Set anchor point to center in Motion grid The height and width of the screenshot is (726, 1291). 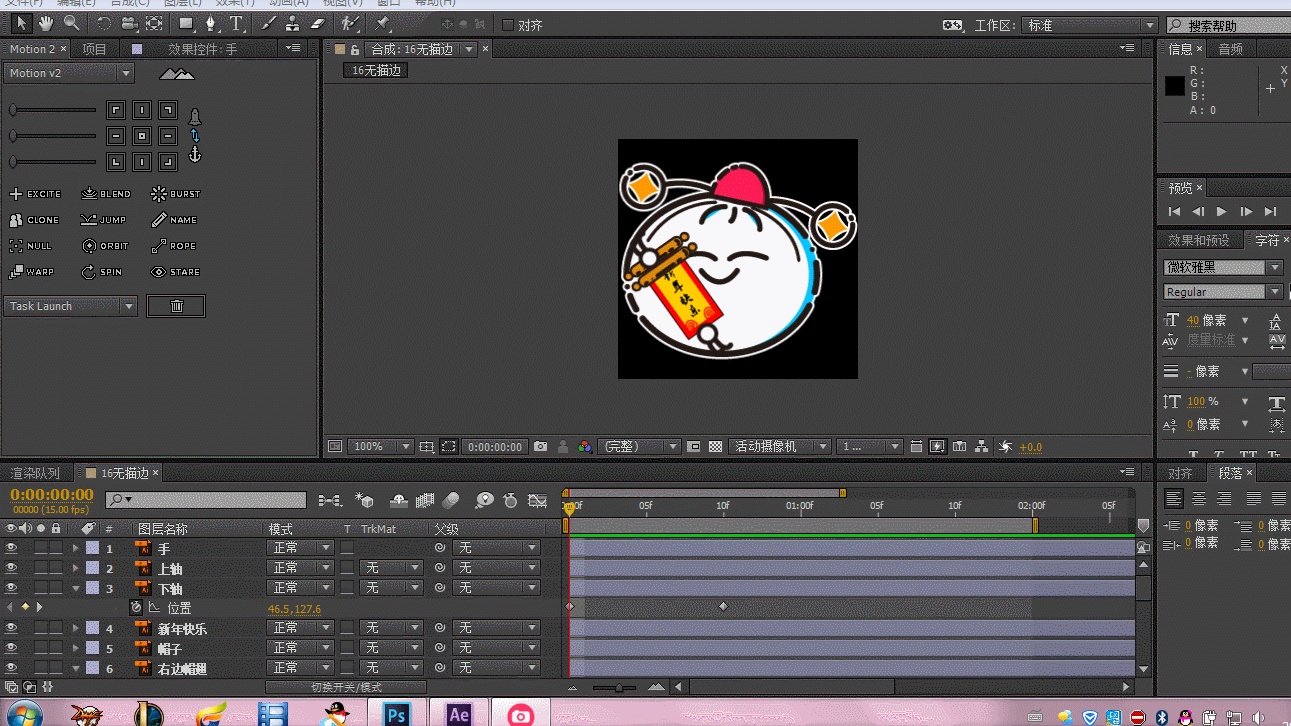[x=142, y=135]
